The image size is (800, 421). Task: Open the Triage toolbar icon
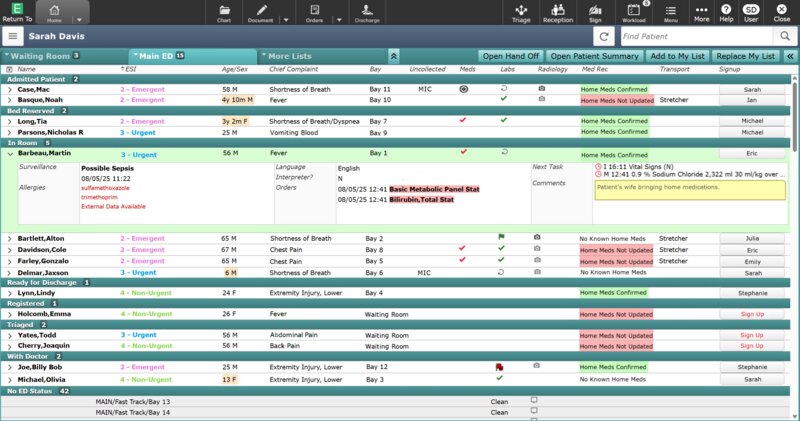click(521, 12)
